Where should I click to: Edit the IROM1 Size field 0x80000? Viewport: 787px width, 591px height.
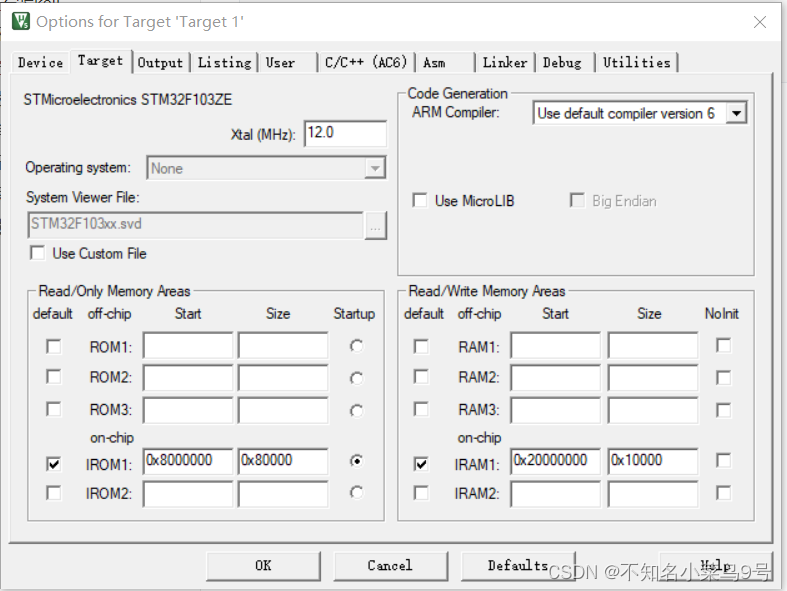pos(283,461)
